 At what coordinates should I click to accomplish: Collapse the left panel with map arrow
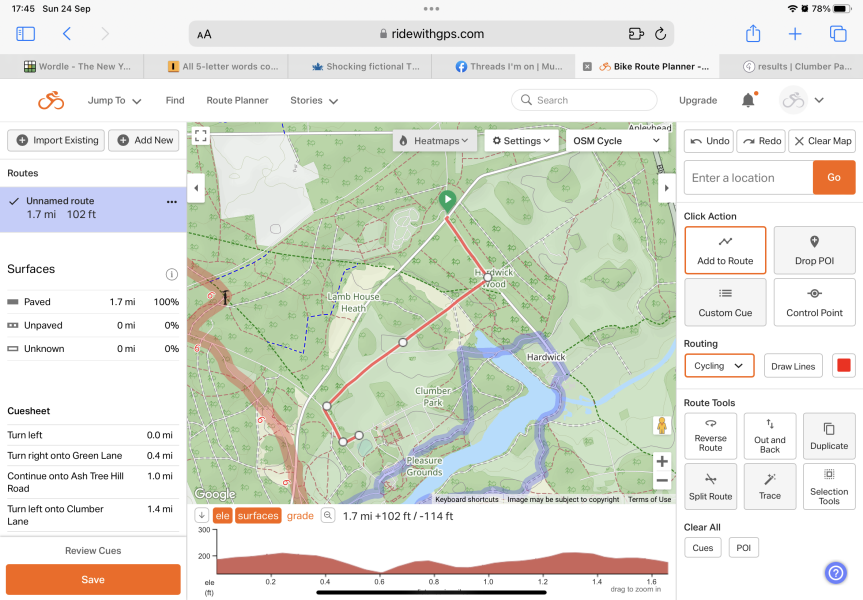click(x=196, y=188)
